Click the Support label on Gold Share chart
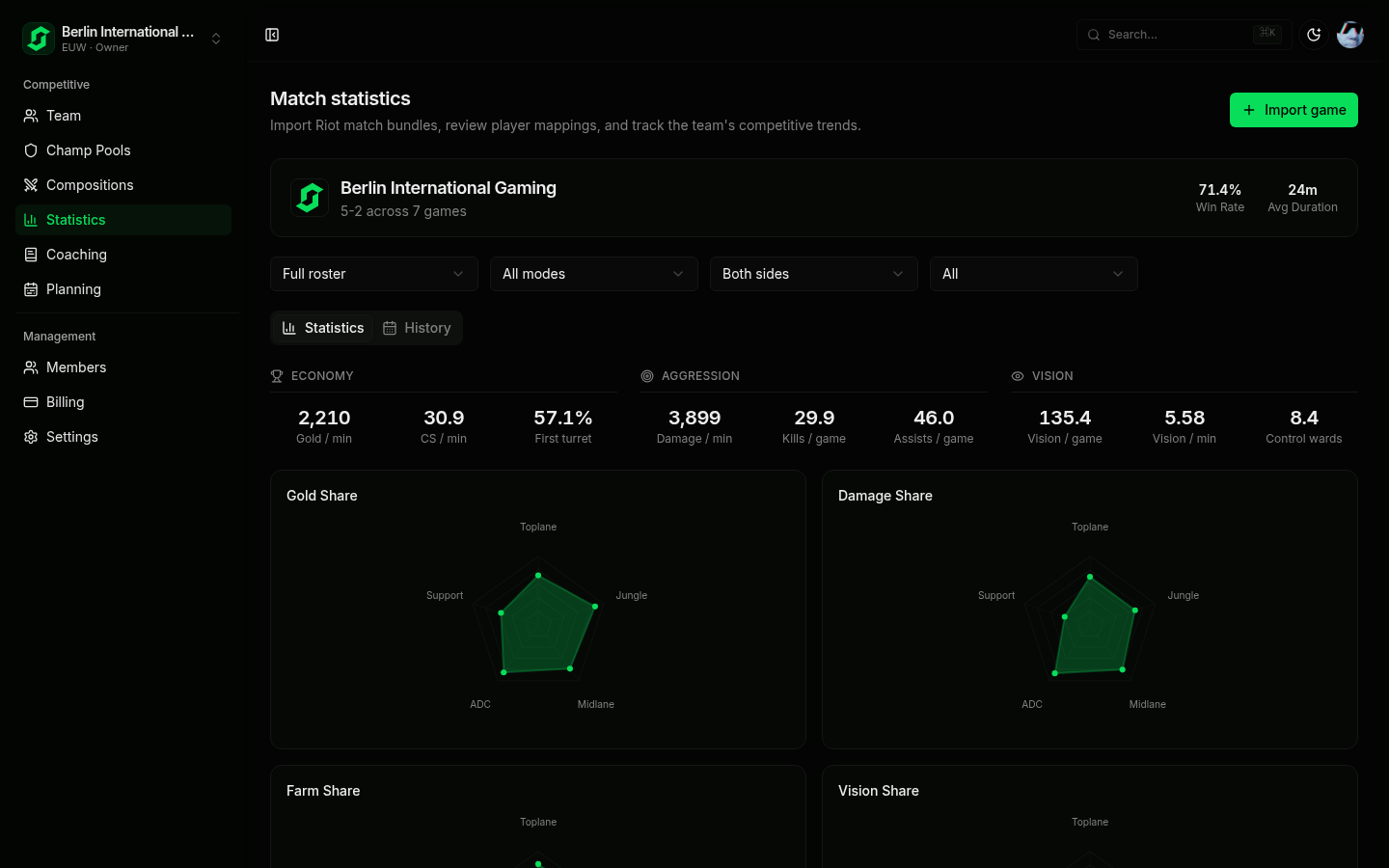The image size is (1389, 868). [x=445, y=595]
